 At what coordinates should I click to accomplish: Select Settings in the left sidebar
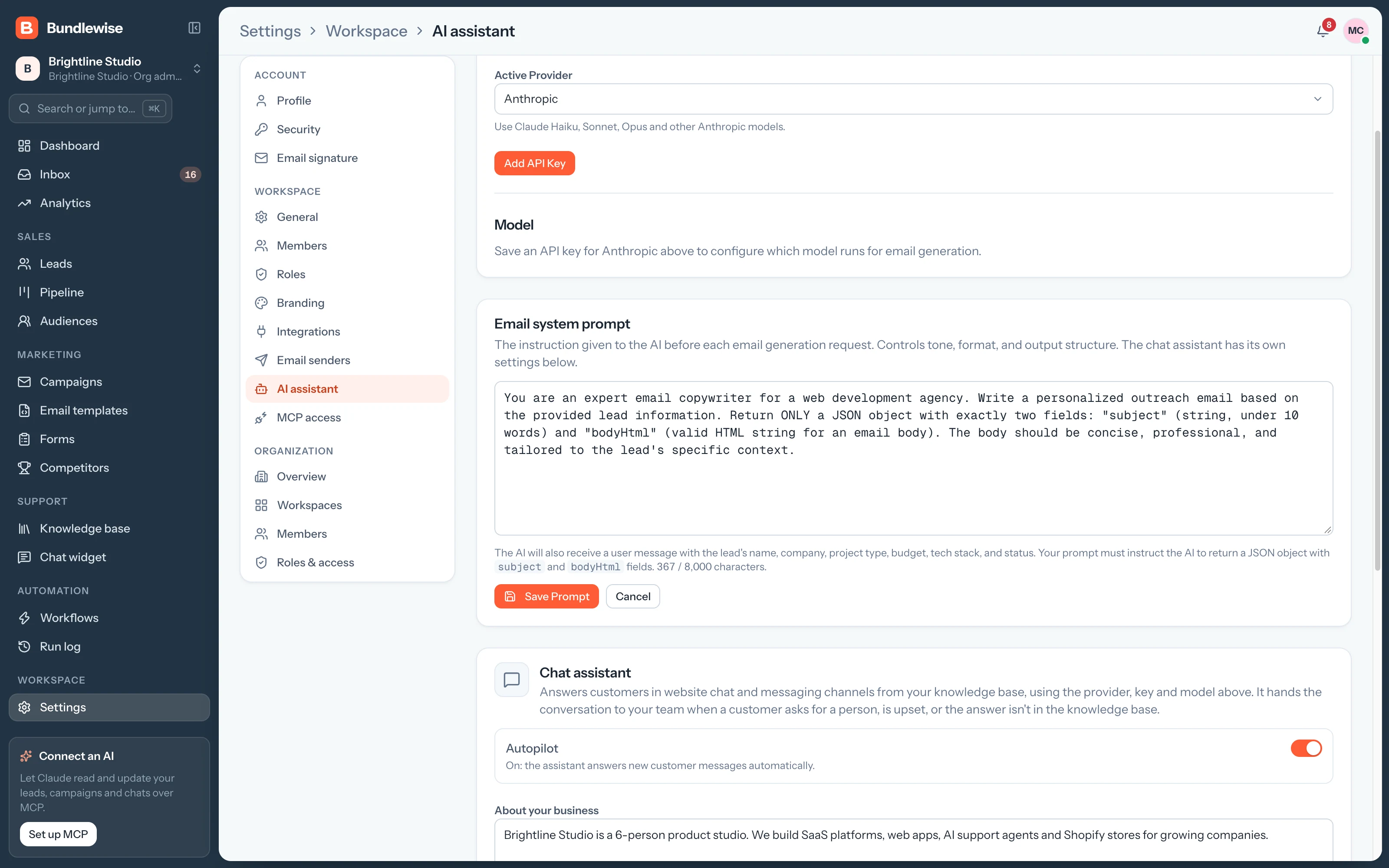click(x=109, y=707)
